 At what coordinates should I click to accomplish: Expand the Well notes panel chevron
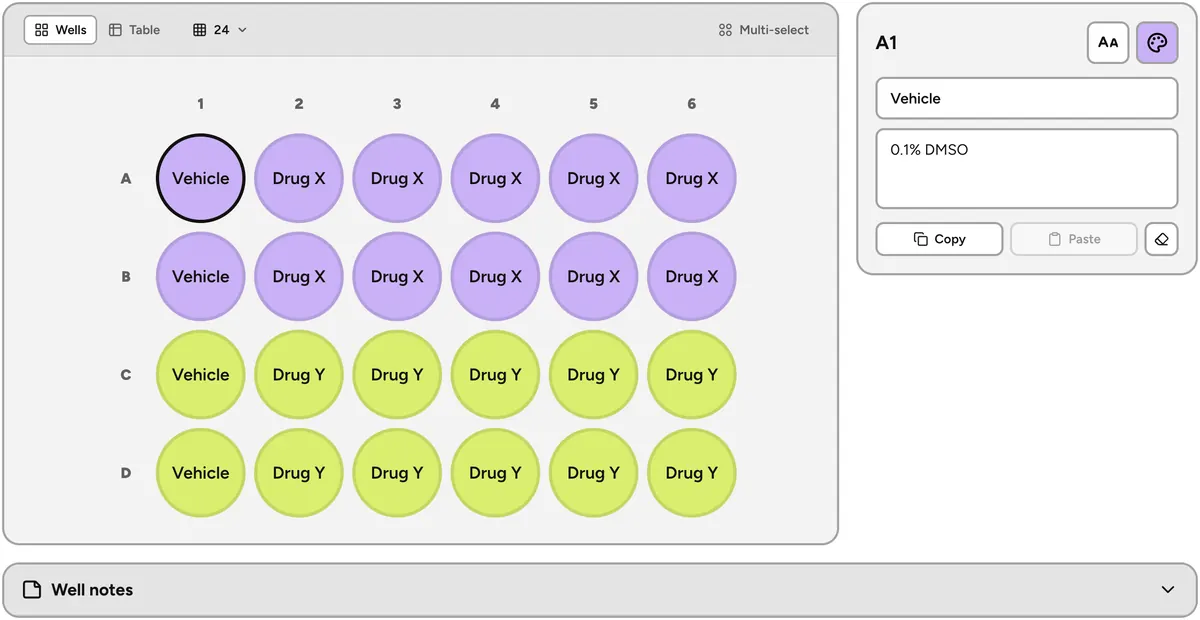[x=1168, y=590]
